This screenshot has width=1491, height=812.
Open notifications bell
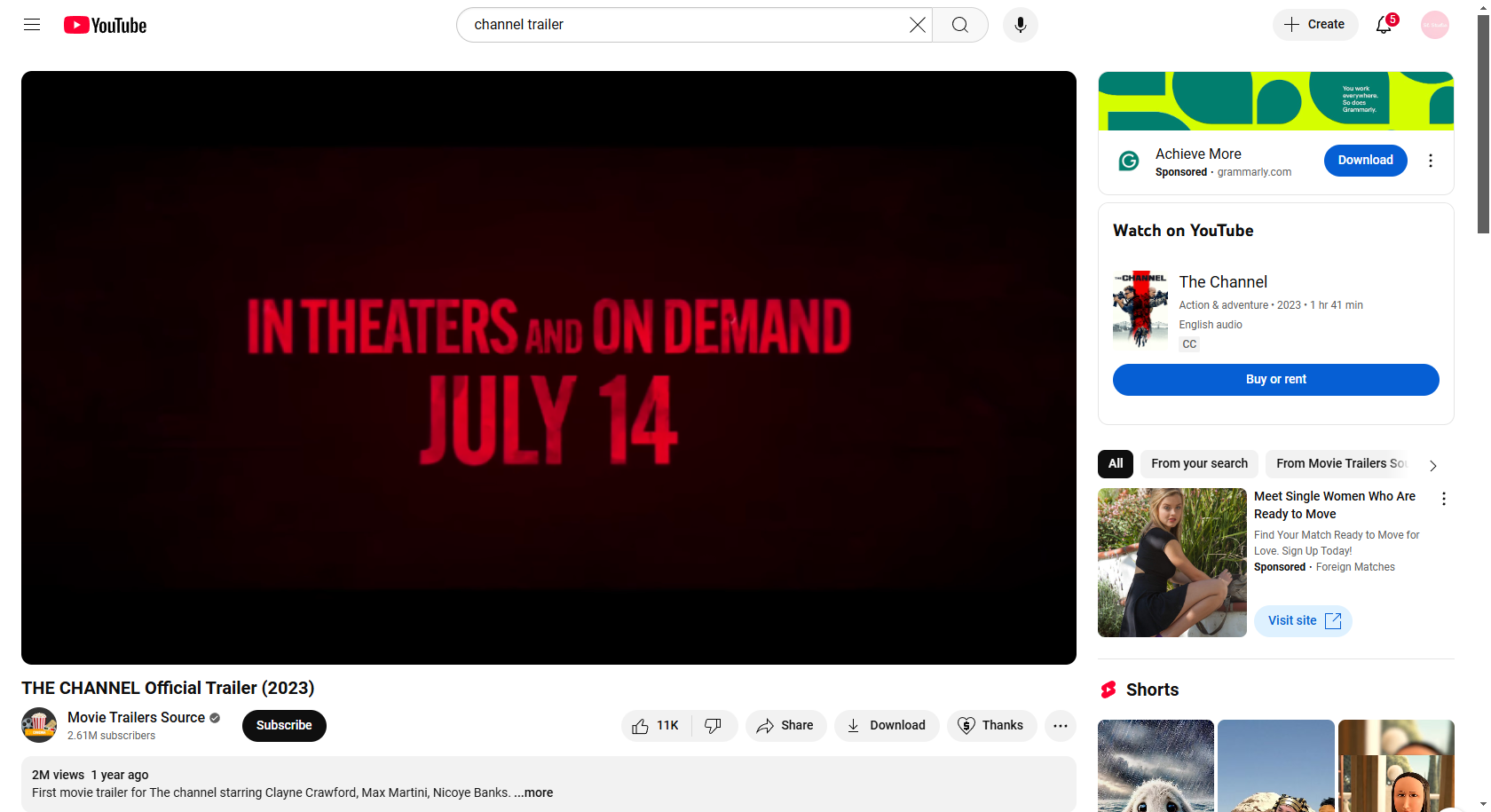pyautogui.click(x=1384, y=25)
